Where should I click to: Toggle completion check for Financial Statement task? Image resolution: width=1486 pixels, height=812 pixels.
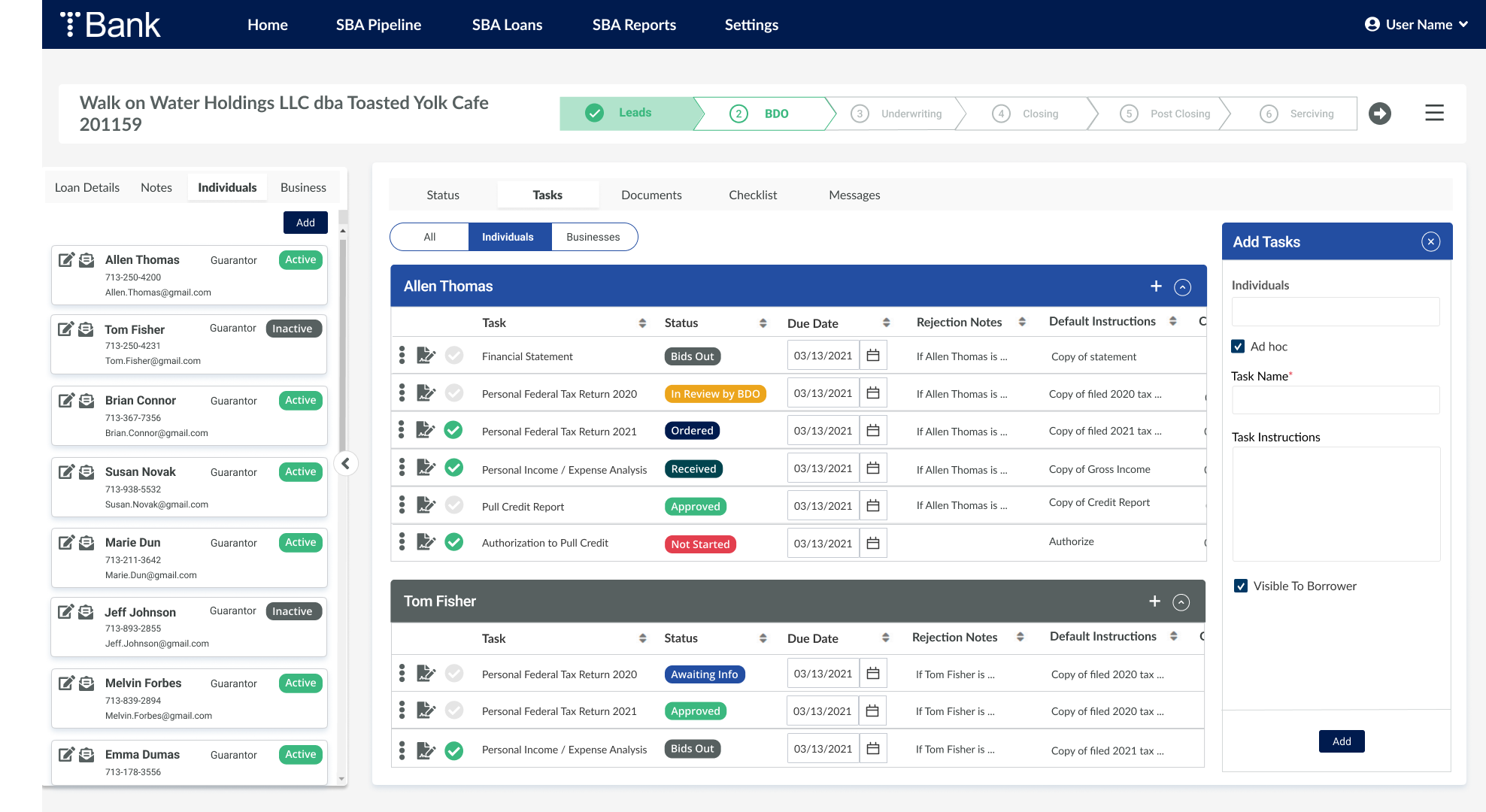[x=453, y=356]
